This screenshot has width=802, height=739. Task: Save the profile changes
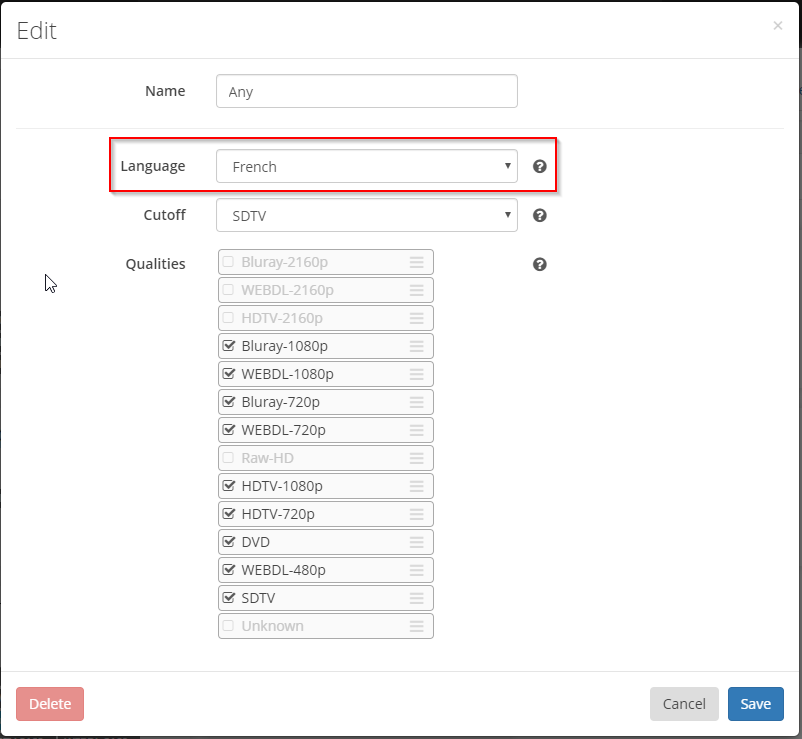point(755,704)
